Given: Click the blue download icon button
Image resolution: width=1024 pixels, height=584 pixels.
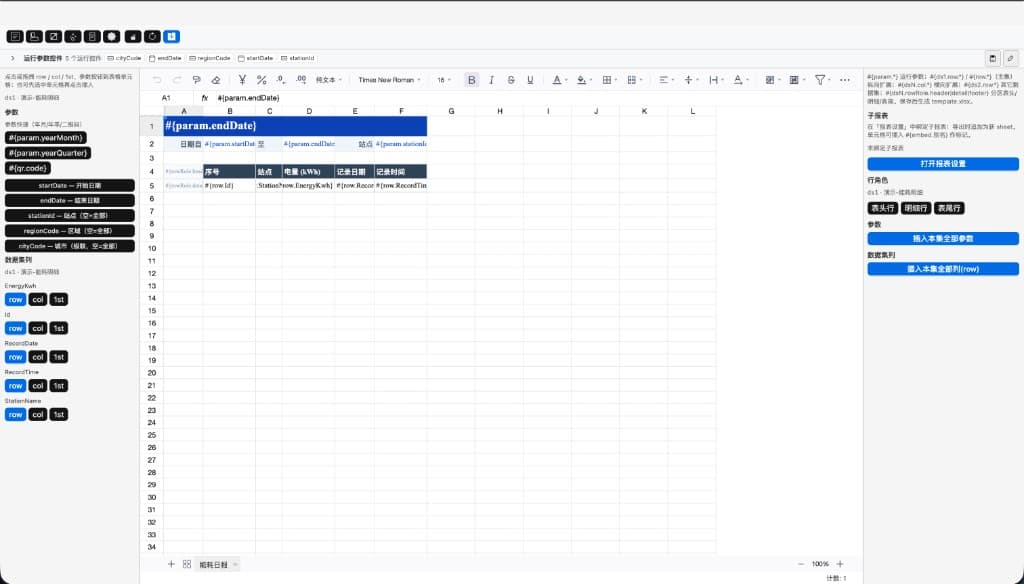Looking at the screenshot, I should click(171, 37).
